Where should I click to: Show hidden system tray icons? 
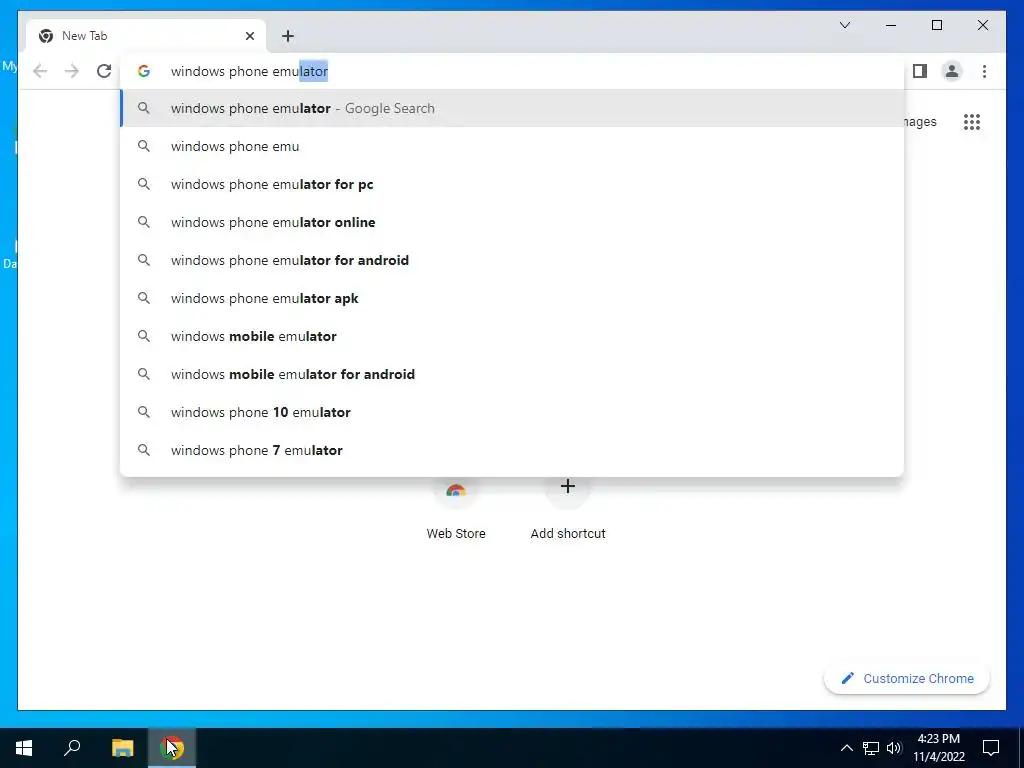coord(846,748)
